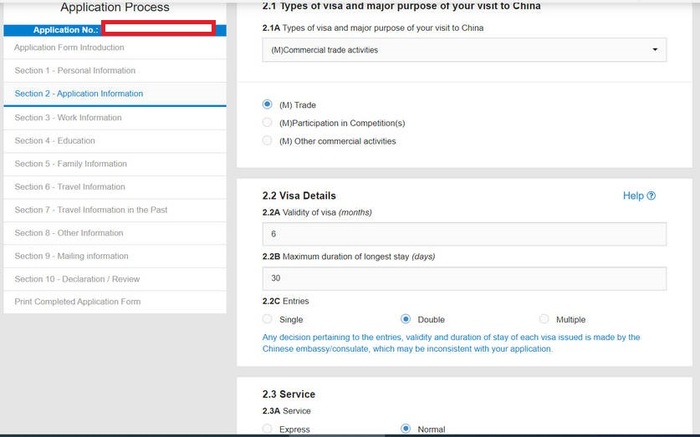Open Section 8 - Other Information
The image size is (700, 437).
coord(115,233)
